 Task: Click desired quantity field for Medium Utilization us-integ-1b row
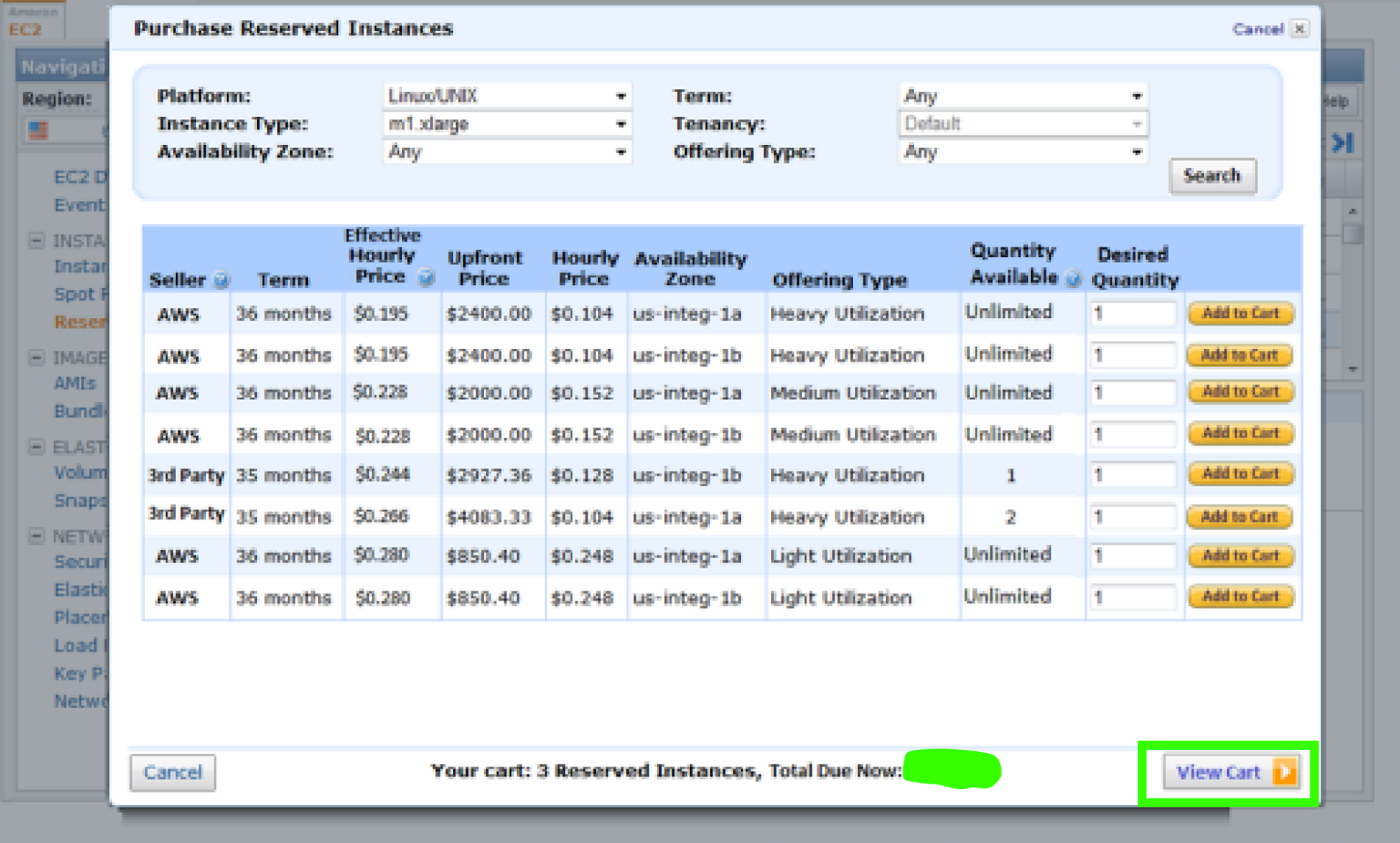pos(1132,434)
